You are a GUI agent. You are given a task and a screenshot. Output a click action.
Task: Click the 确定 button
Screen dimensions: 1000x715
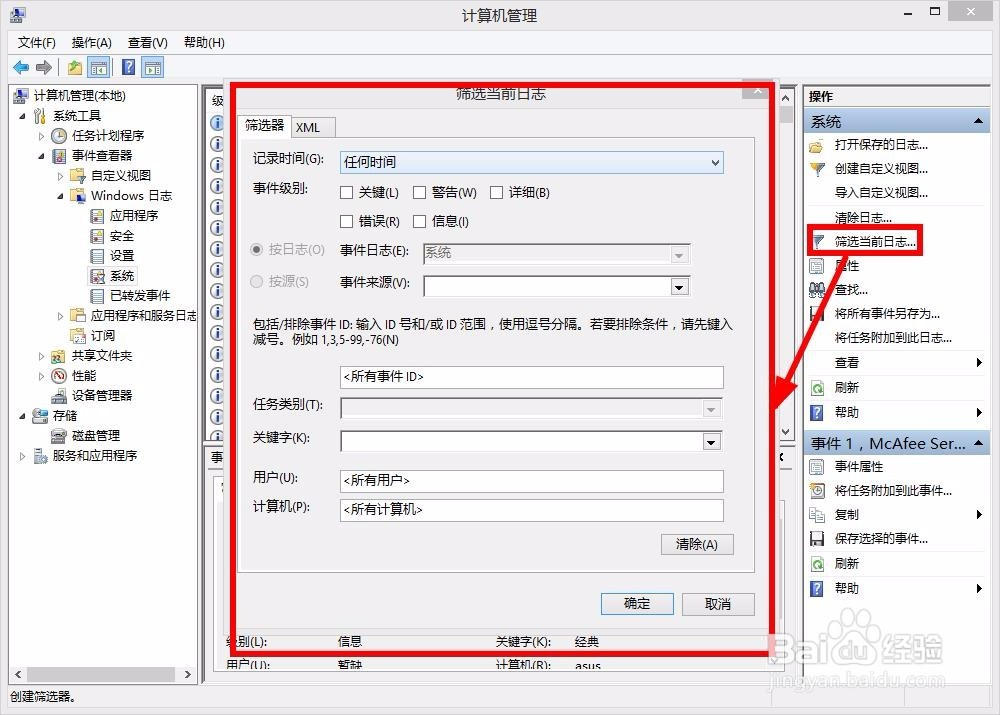[x=637, y=604]
